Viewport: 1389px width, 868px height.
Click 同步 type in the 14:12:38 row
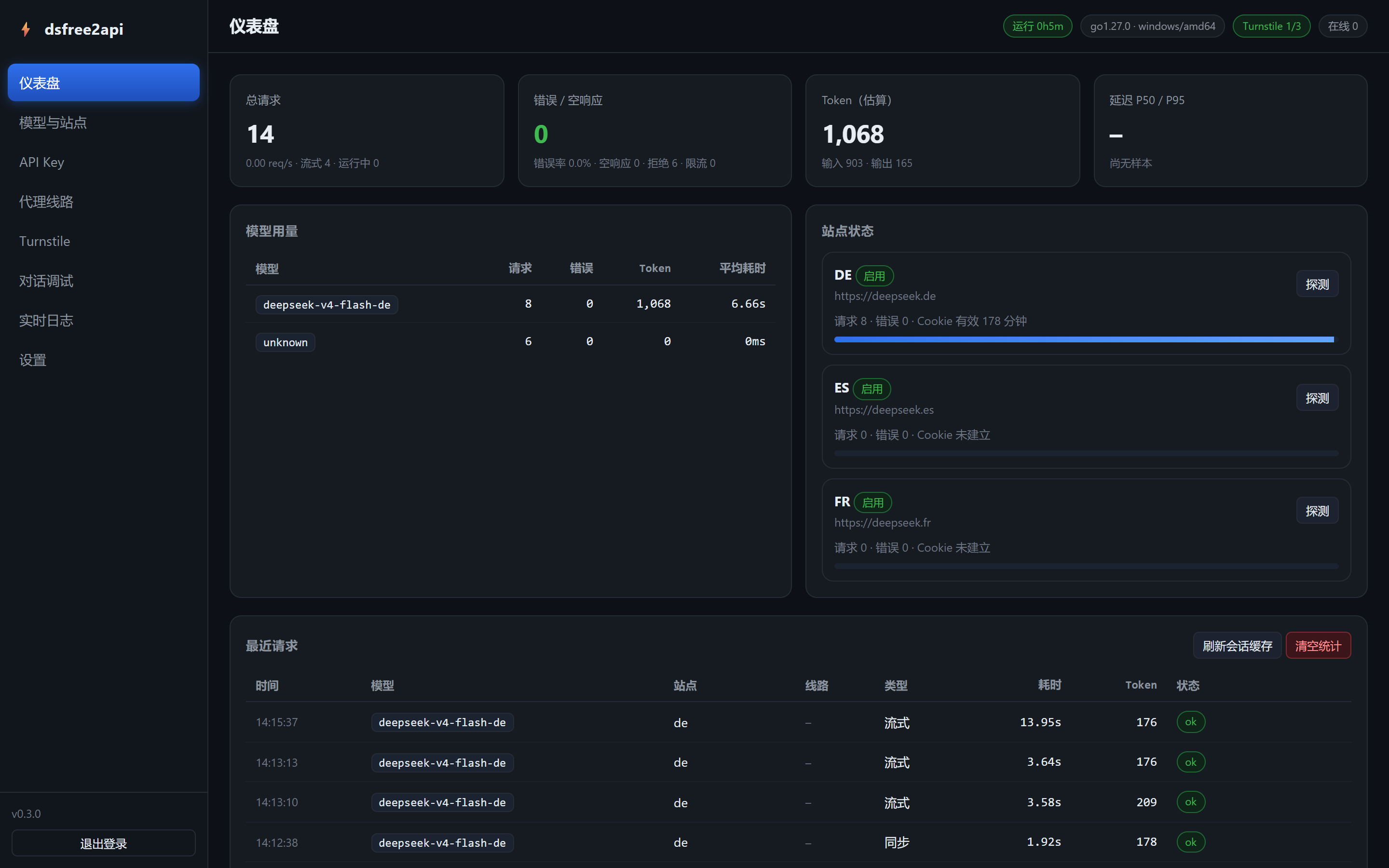click(x=897, y=843)
